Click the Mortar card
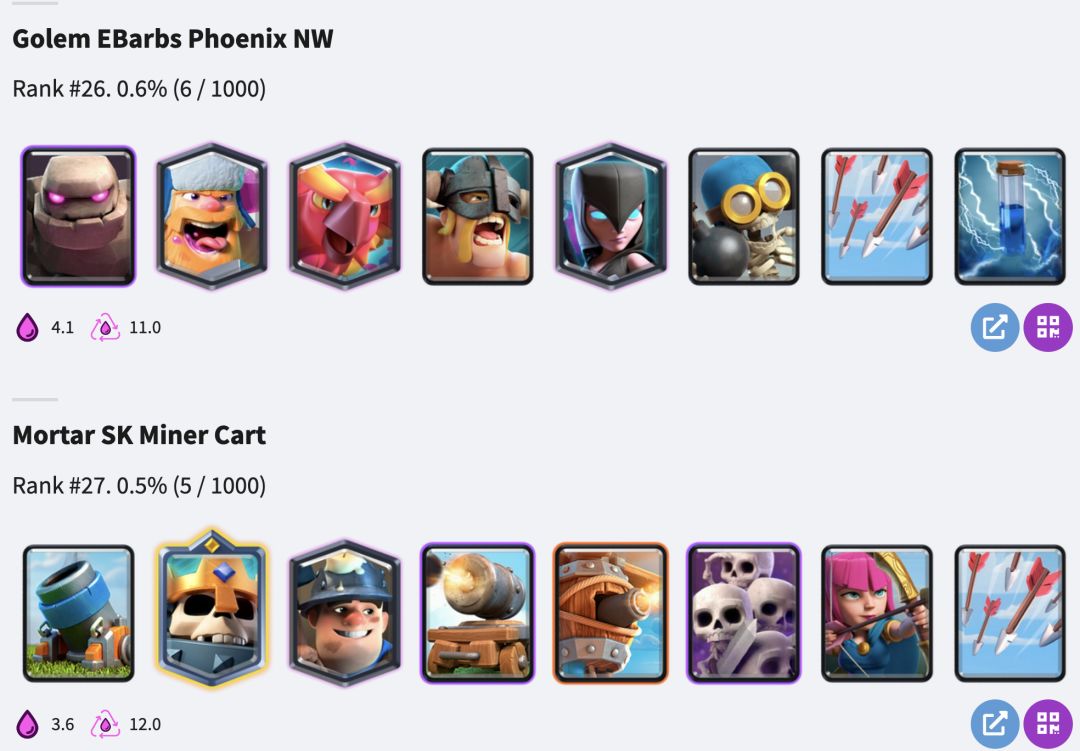 tap(79, 613)
